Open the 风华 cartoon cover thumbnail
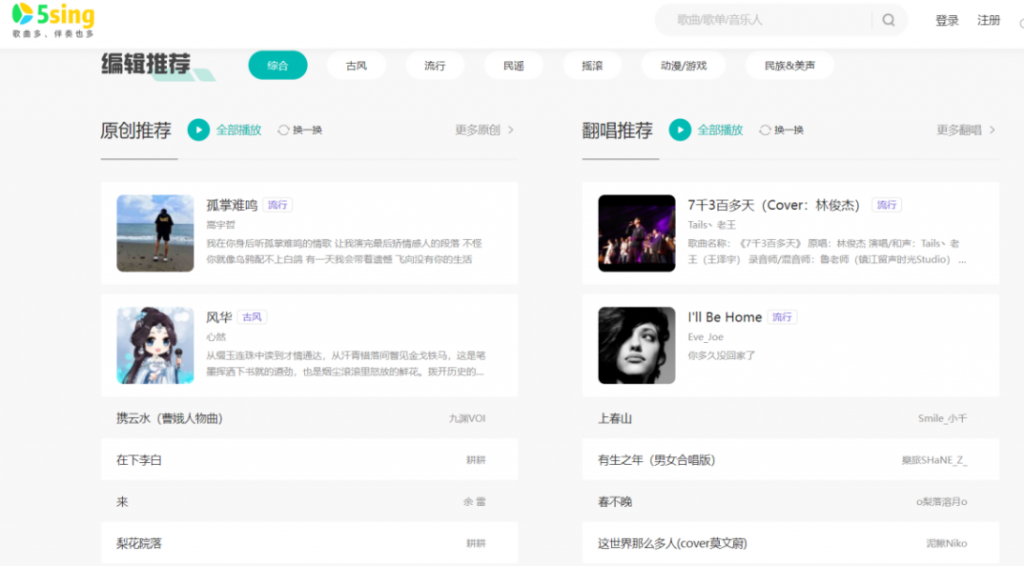 click(x=155, y=345)
